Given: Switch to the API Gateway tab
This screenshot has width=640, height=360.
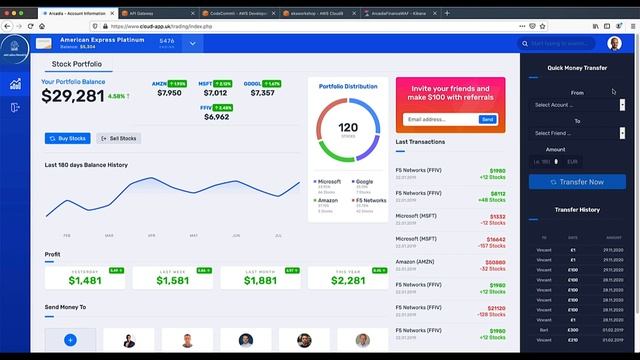Looking at the screenshot, I should (158, 13).
